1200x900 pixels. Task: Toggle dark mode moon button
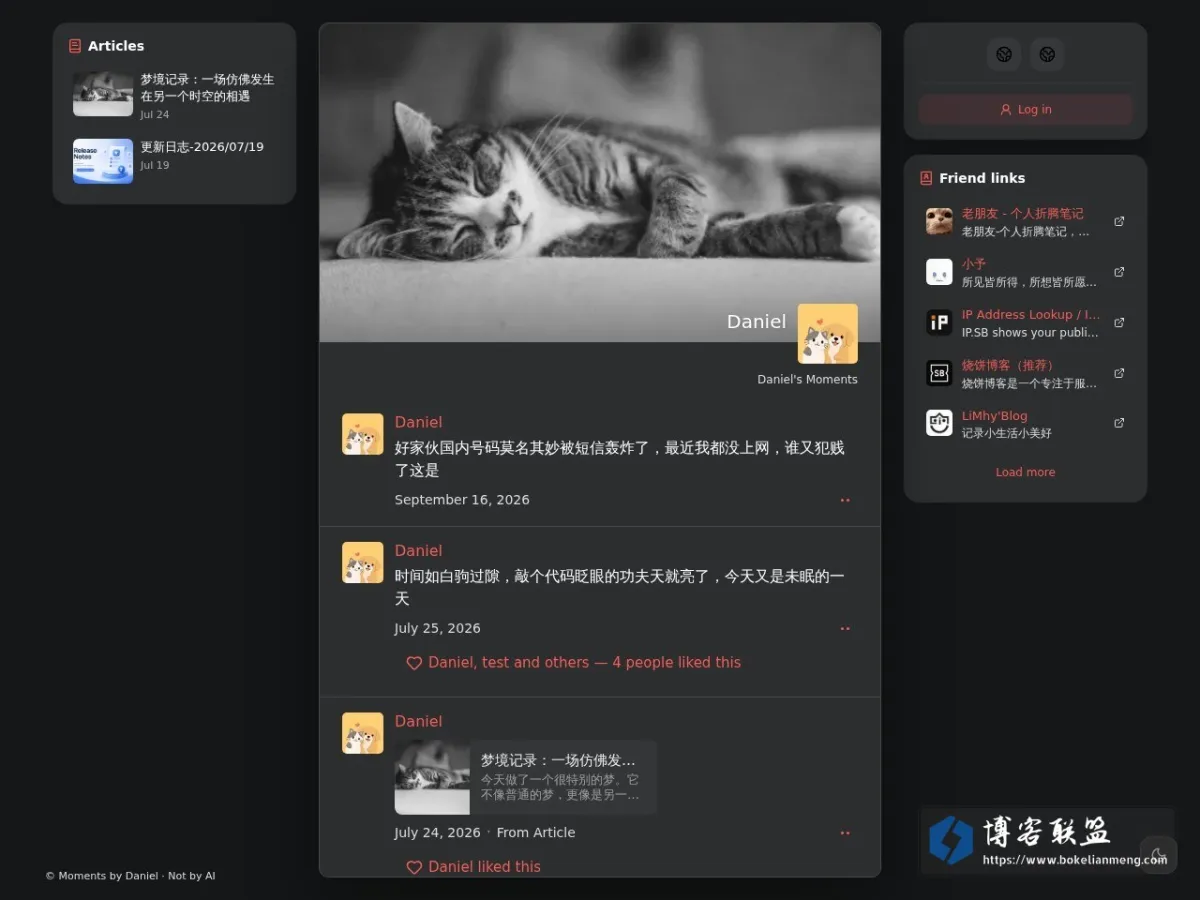pos(1159,855)
